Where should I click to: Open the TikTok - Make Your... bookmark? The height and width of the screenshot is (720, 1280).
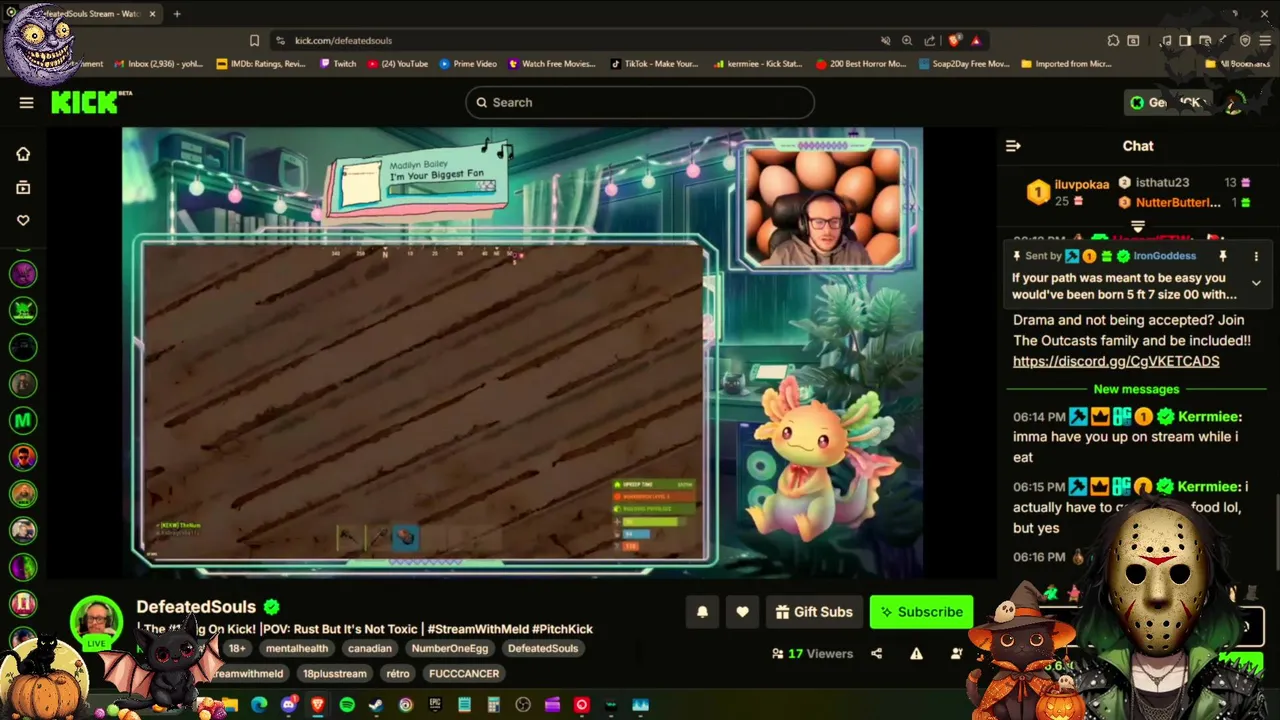coord(655,64)
